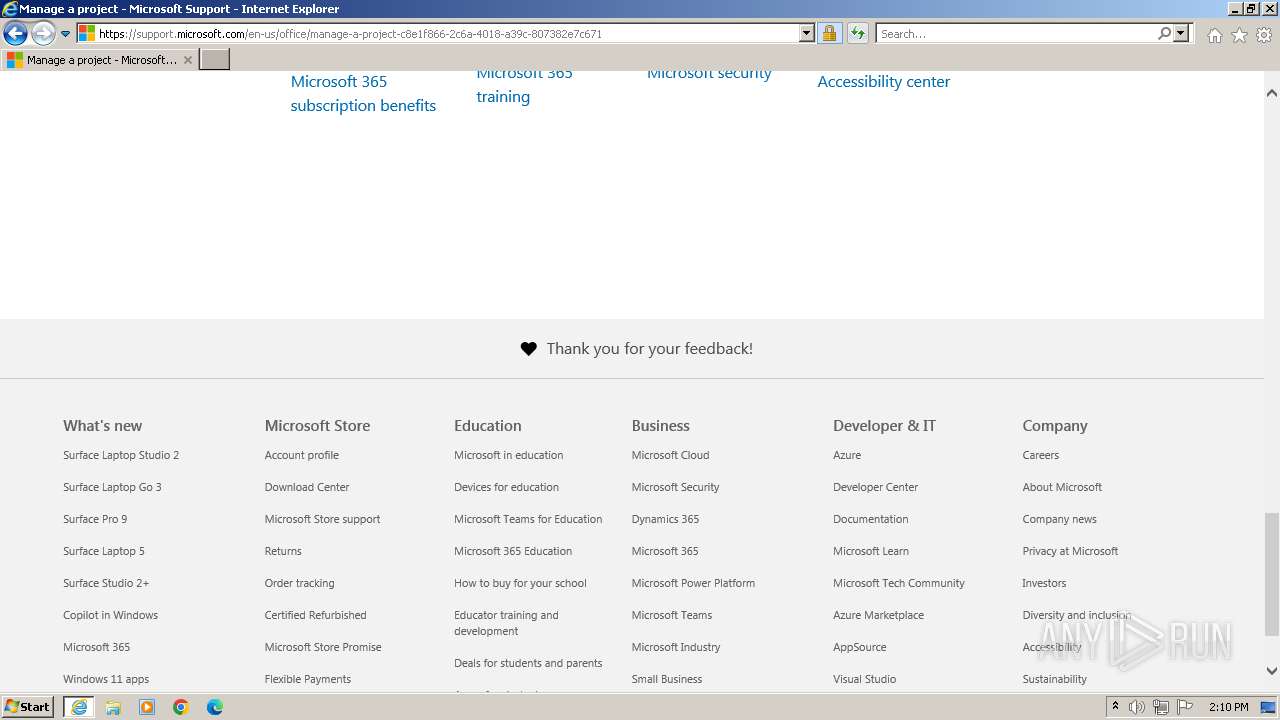
Task: Open the Microsoft Cloud link
Action: (x=670, y=455)
